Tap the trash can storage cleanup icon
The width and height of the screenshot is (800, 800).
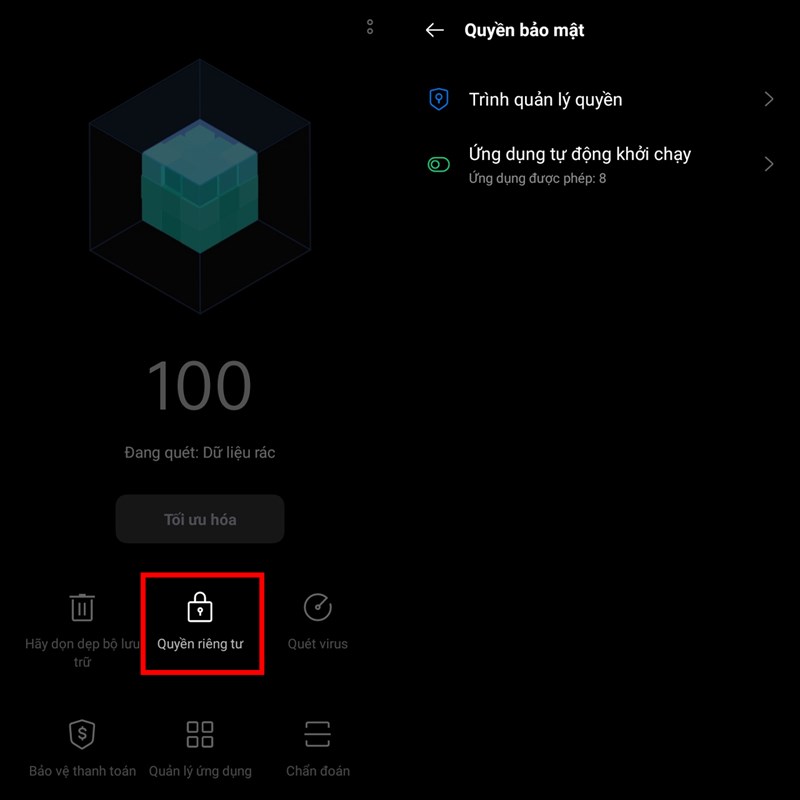82,607
